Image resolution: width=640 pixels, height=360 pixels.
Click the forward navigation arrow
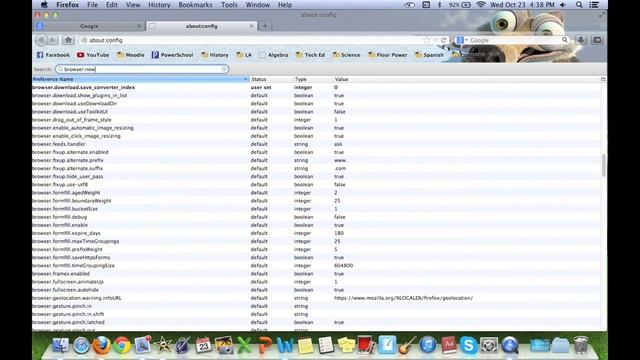[x=53, y=40]
